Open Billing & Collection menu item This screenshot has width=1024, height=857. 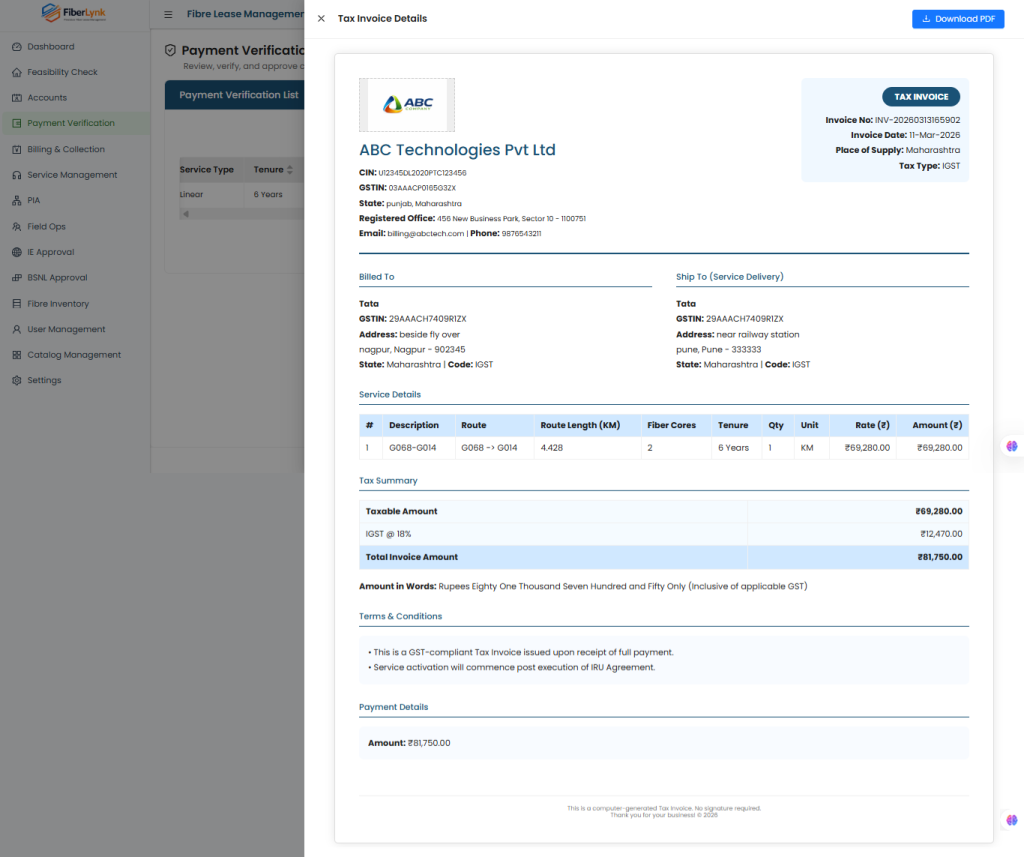point(65,149)
